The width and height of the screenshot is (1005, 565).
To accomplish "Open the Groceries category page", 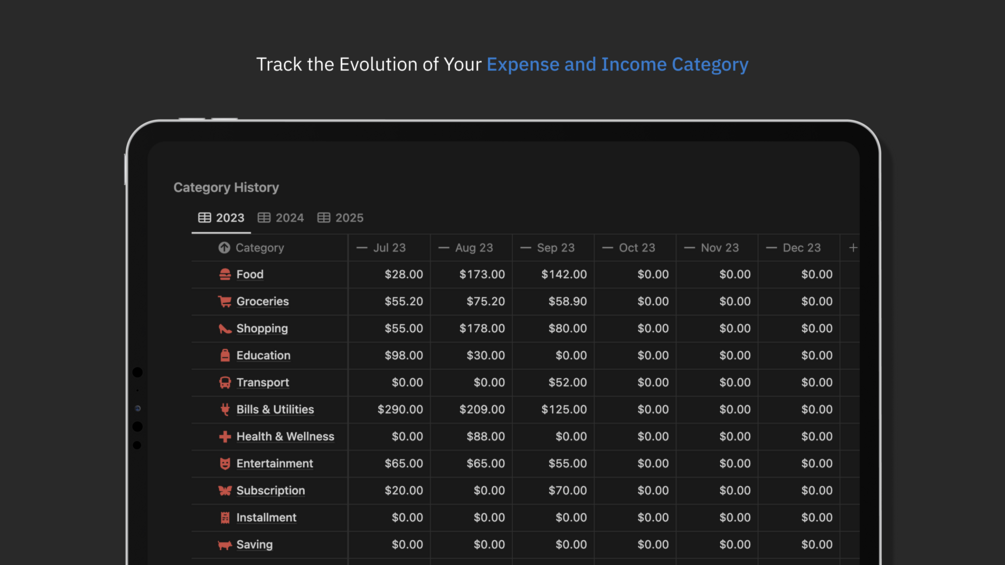I will [262, 301].
